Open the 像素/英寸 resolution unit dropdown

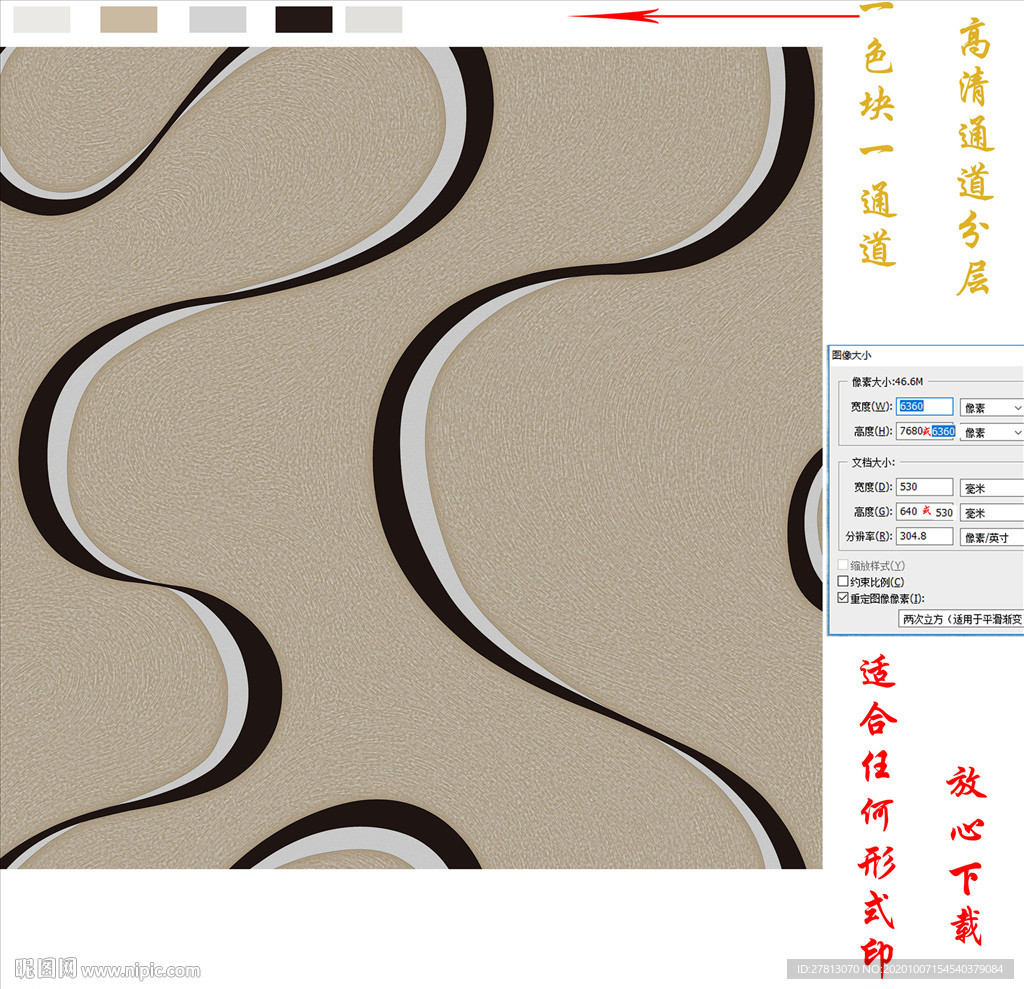pyautogui.click(x=991, y=538)
